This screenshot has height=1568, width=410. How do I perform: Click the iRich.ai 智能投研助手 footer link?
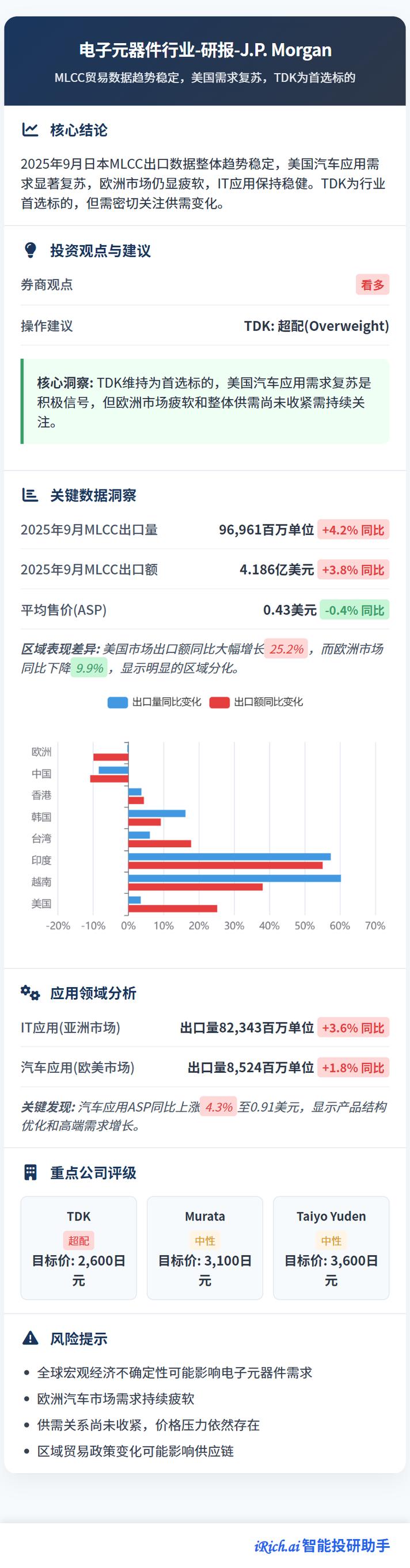[322, 1546]
